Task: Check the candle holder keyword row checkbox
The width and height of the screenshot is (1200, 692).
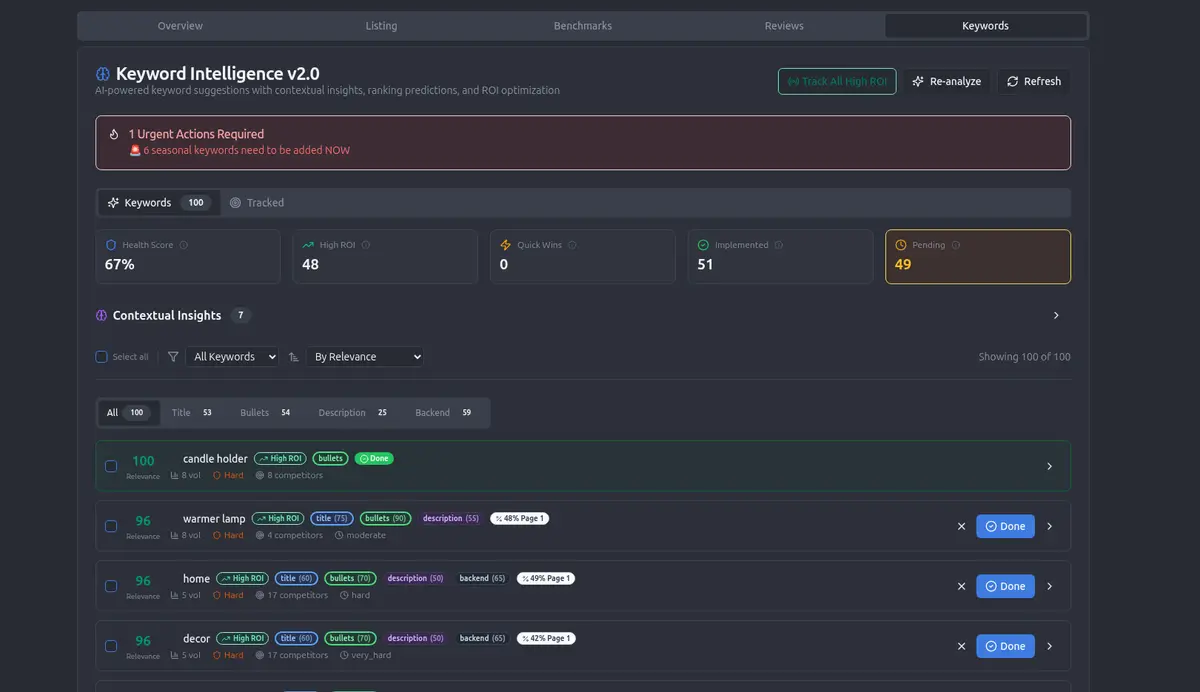Action: pos(111,466)
